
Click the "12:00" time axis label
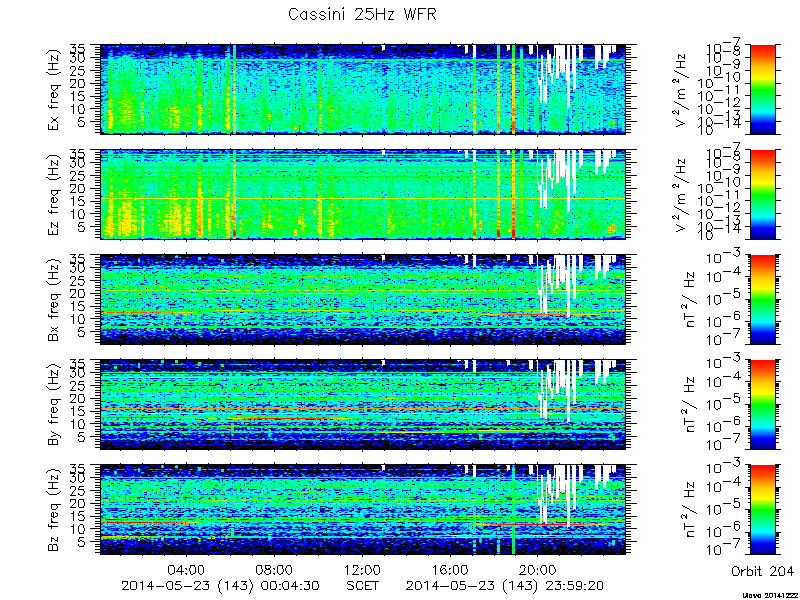click(363, 569)
